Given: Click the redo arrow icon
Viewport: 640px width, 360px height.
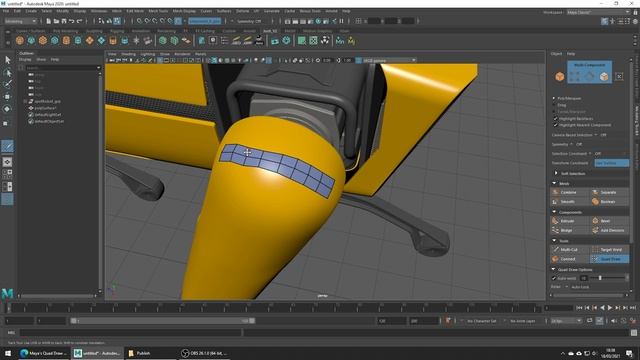Looking at the screenshot, I should (x=80, y=21).
